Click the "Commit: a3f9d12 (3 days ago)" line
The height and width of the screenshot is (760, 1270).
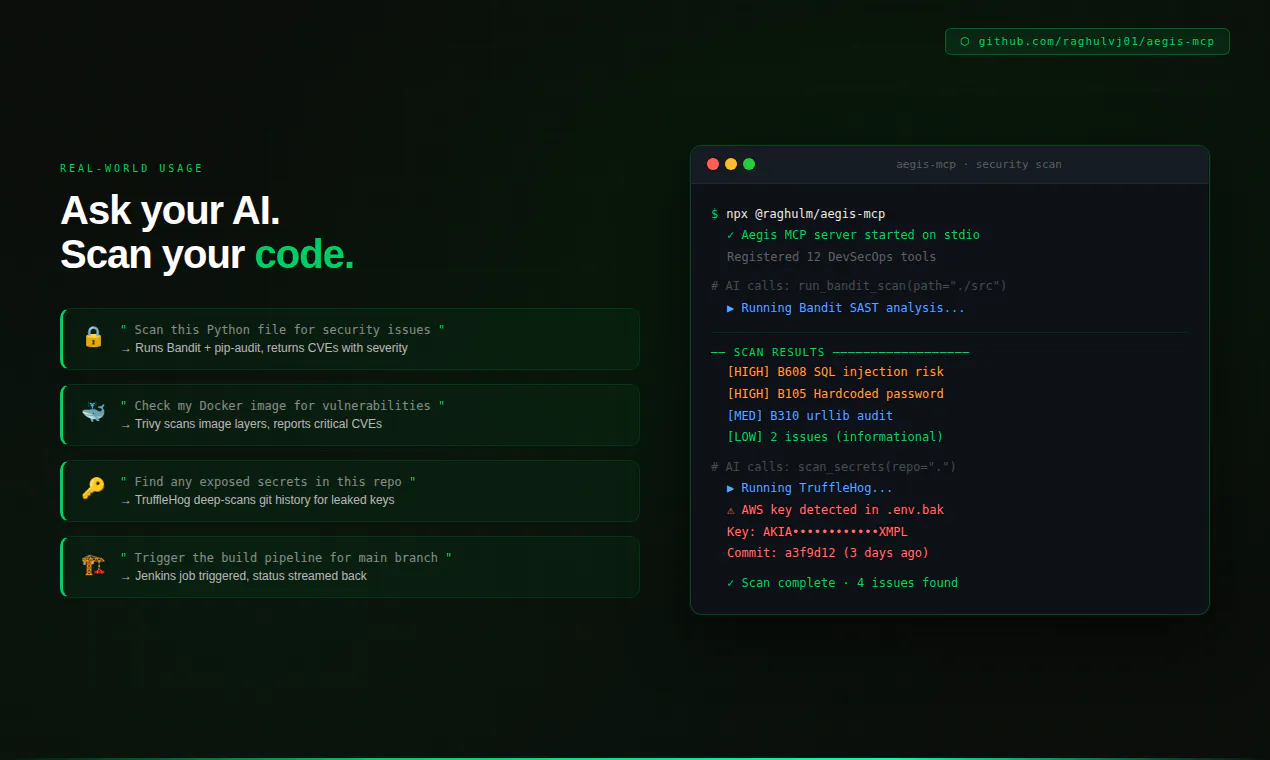828,553
